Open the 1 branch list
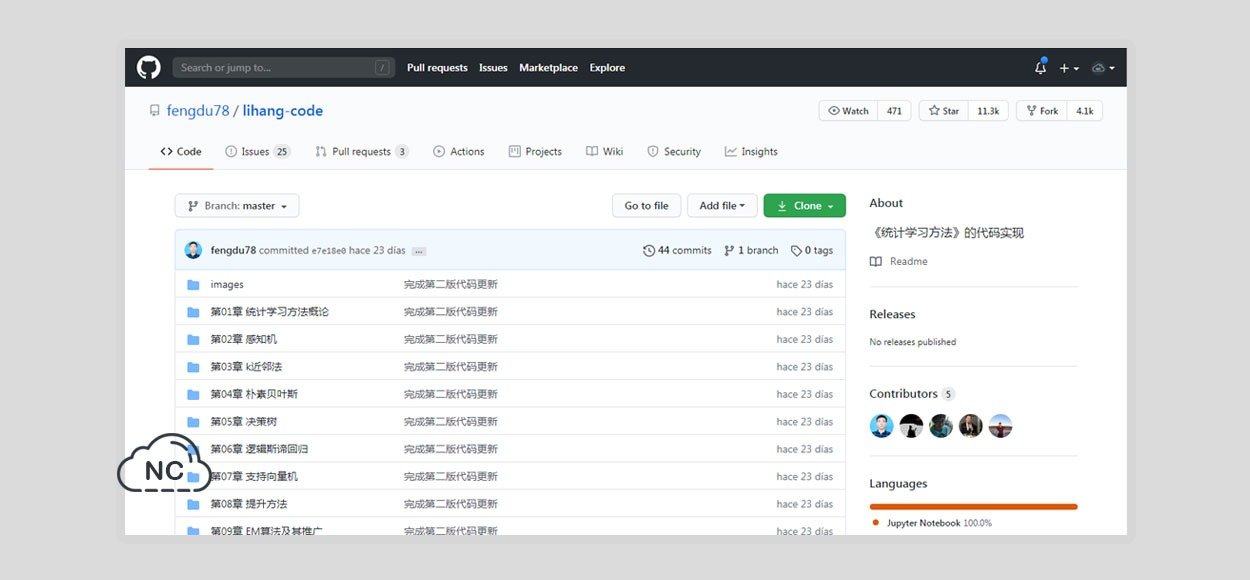This screenshot has width=1250, height=580. pos(751,250)
